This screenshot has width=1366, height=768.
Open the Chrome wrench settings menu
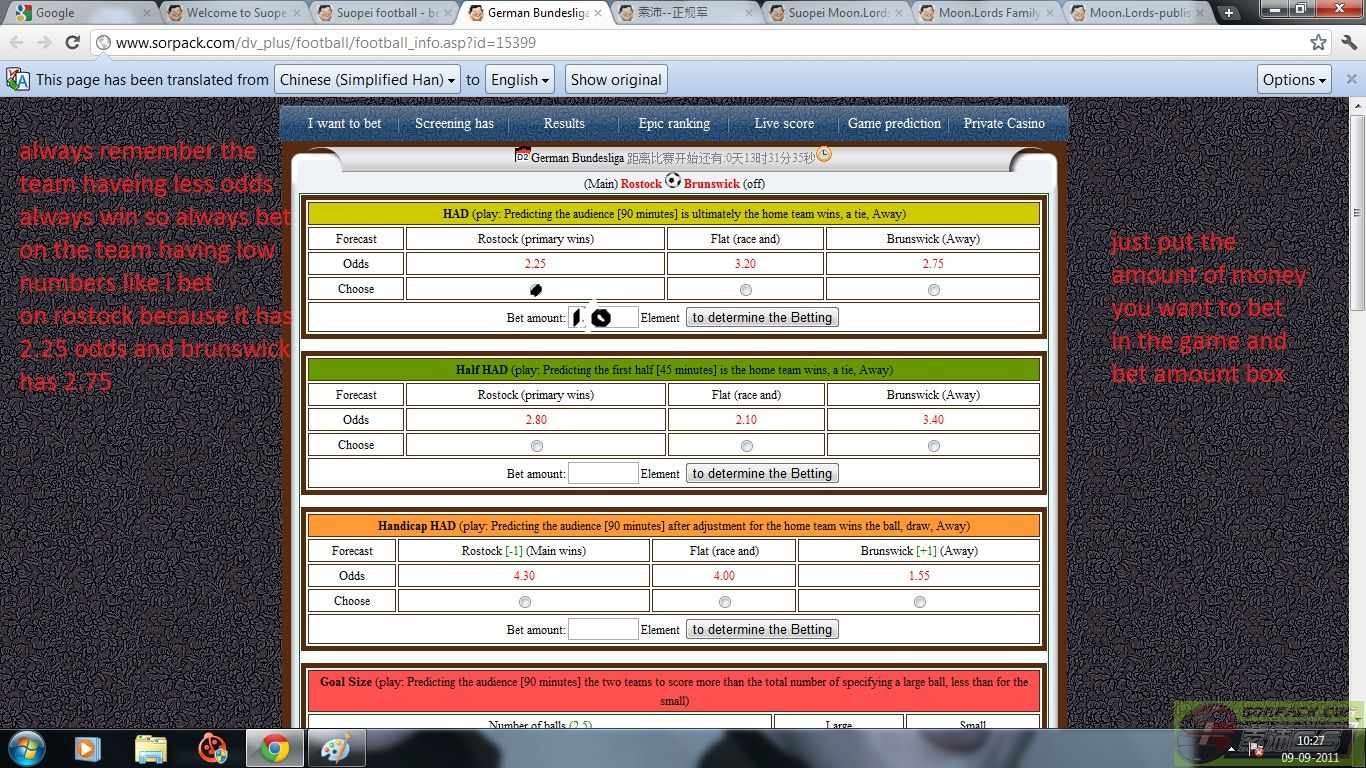[x=1348, y=43]
